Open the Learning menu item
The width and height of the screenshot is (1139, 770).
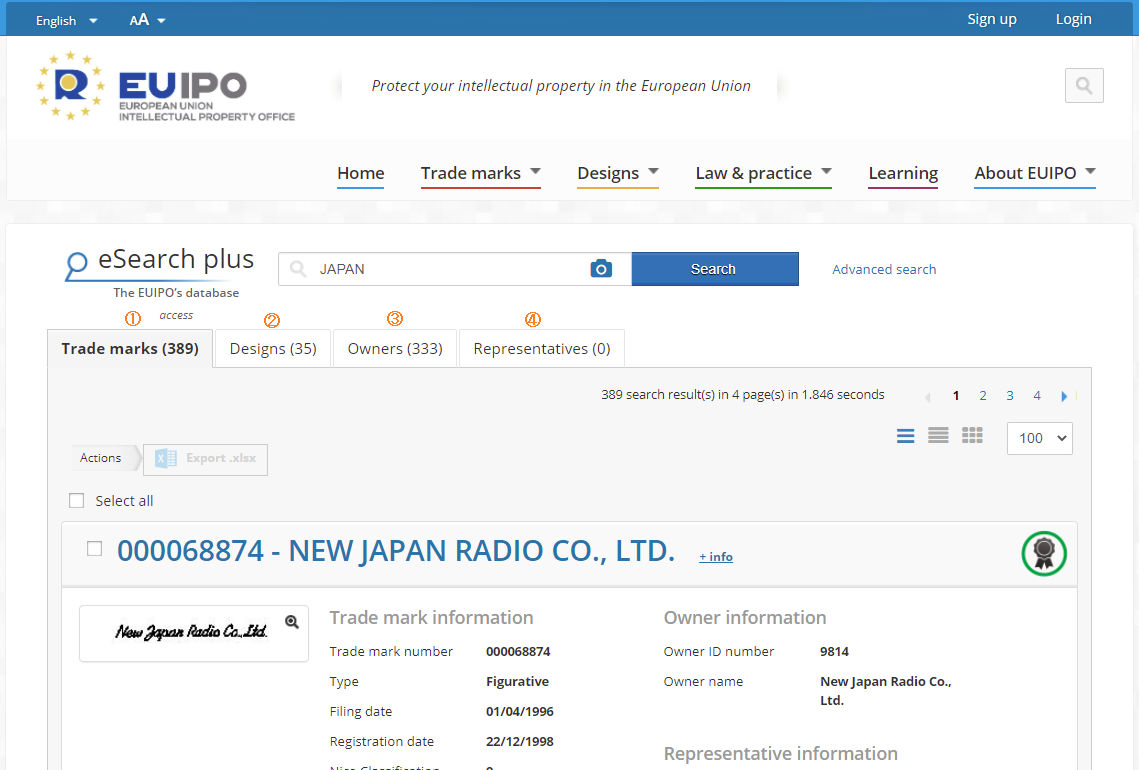coord(903,173)
